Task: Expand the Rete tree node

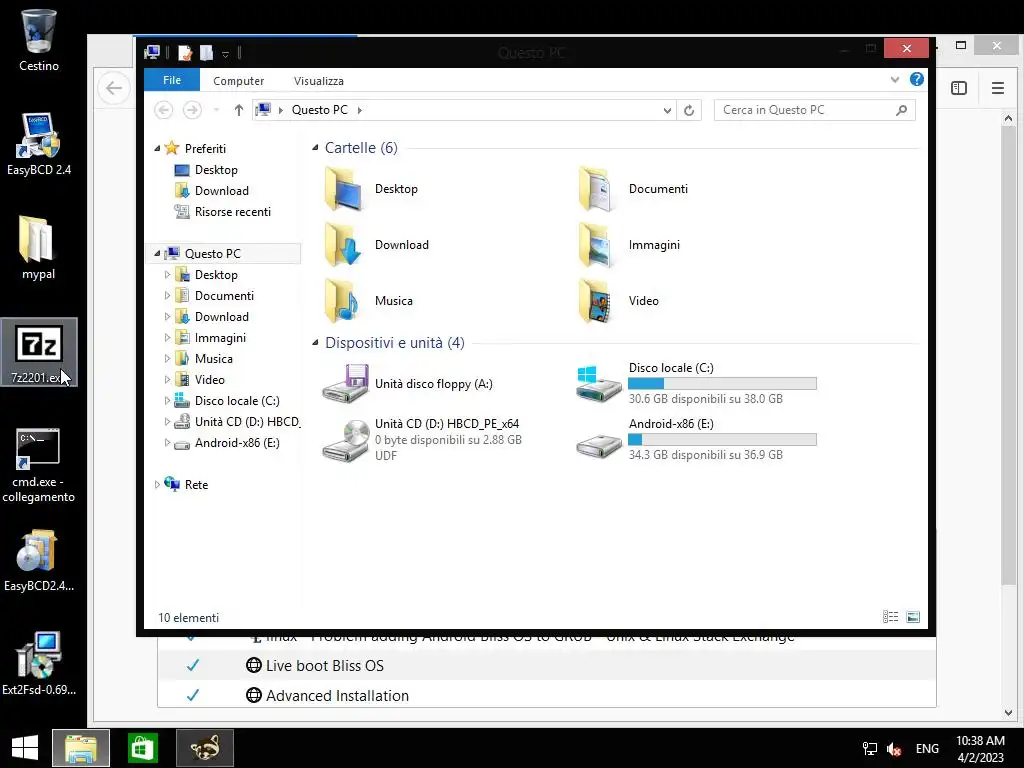Action: point(157,485)
